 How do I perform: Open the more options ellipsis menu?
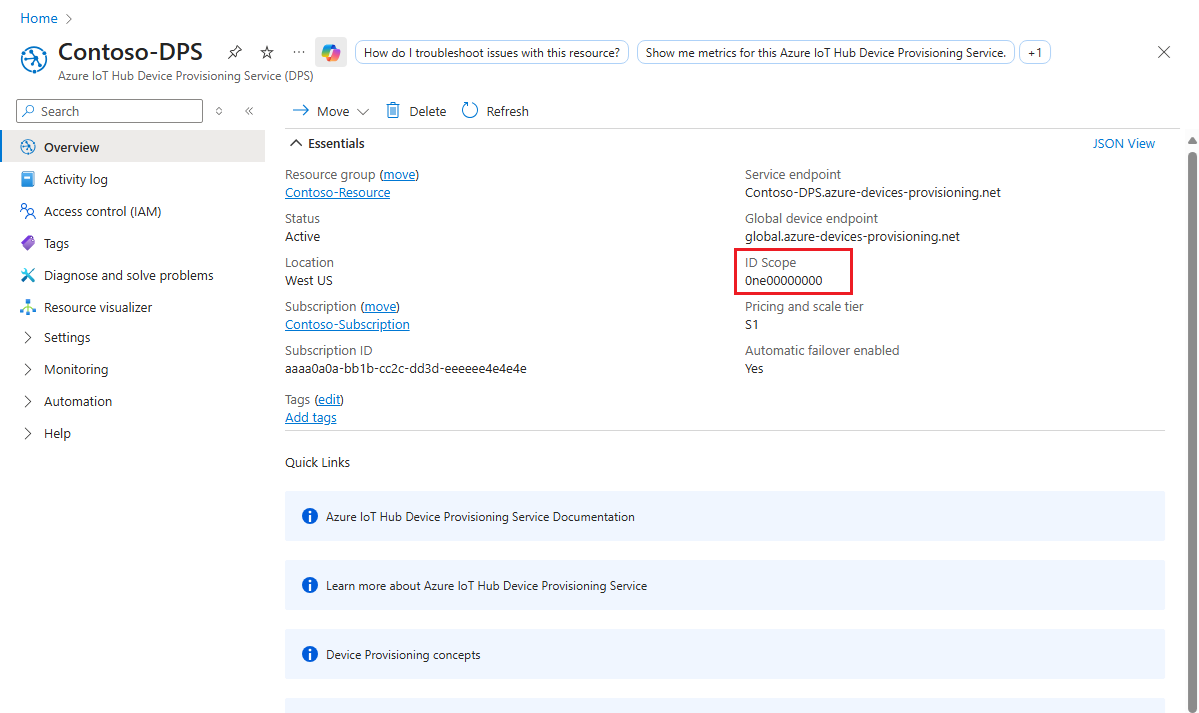coord(299,52)
